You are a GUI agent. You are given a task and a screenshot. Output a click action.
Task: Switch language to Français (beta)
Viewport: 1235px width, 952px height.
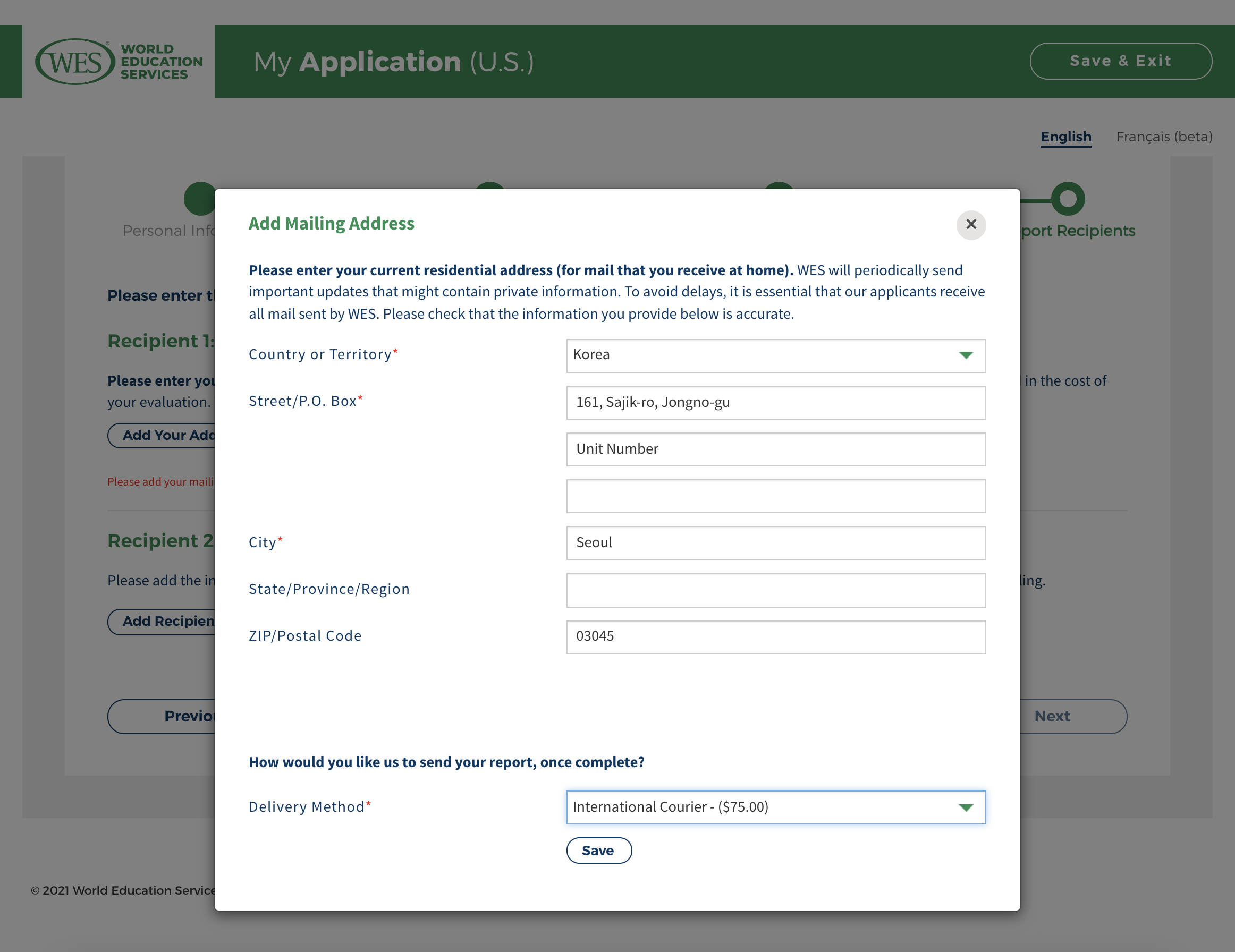(x=1163, y=137)
